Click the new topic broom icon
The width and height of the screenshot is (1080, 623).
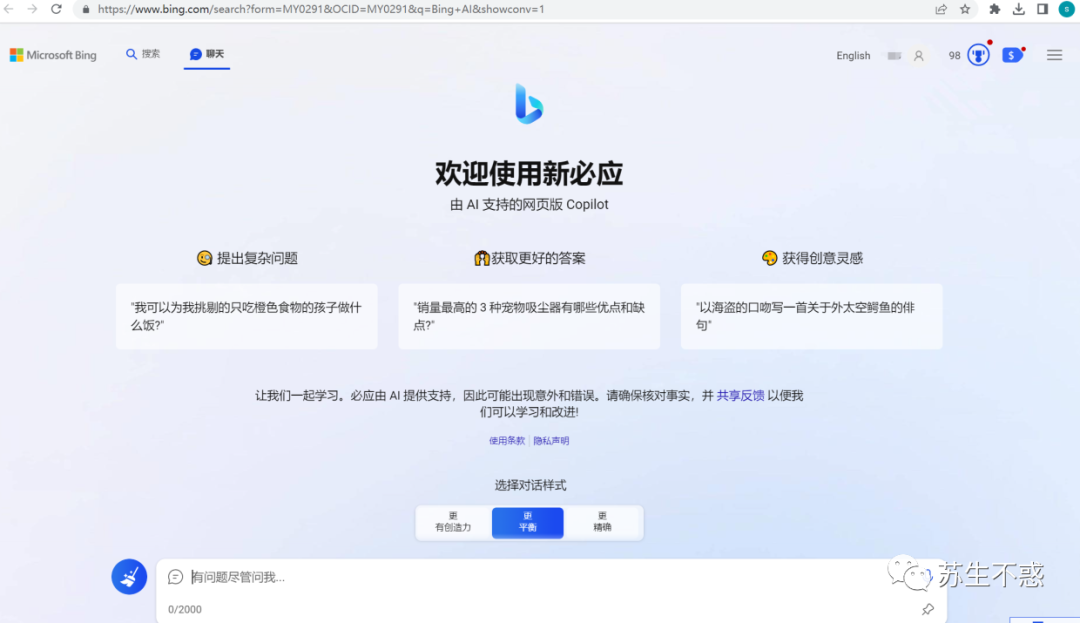pyautogui.click(x=129, y=577)
